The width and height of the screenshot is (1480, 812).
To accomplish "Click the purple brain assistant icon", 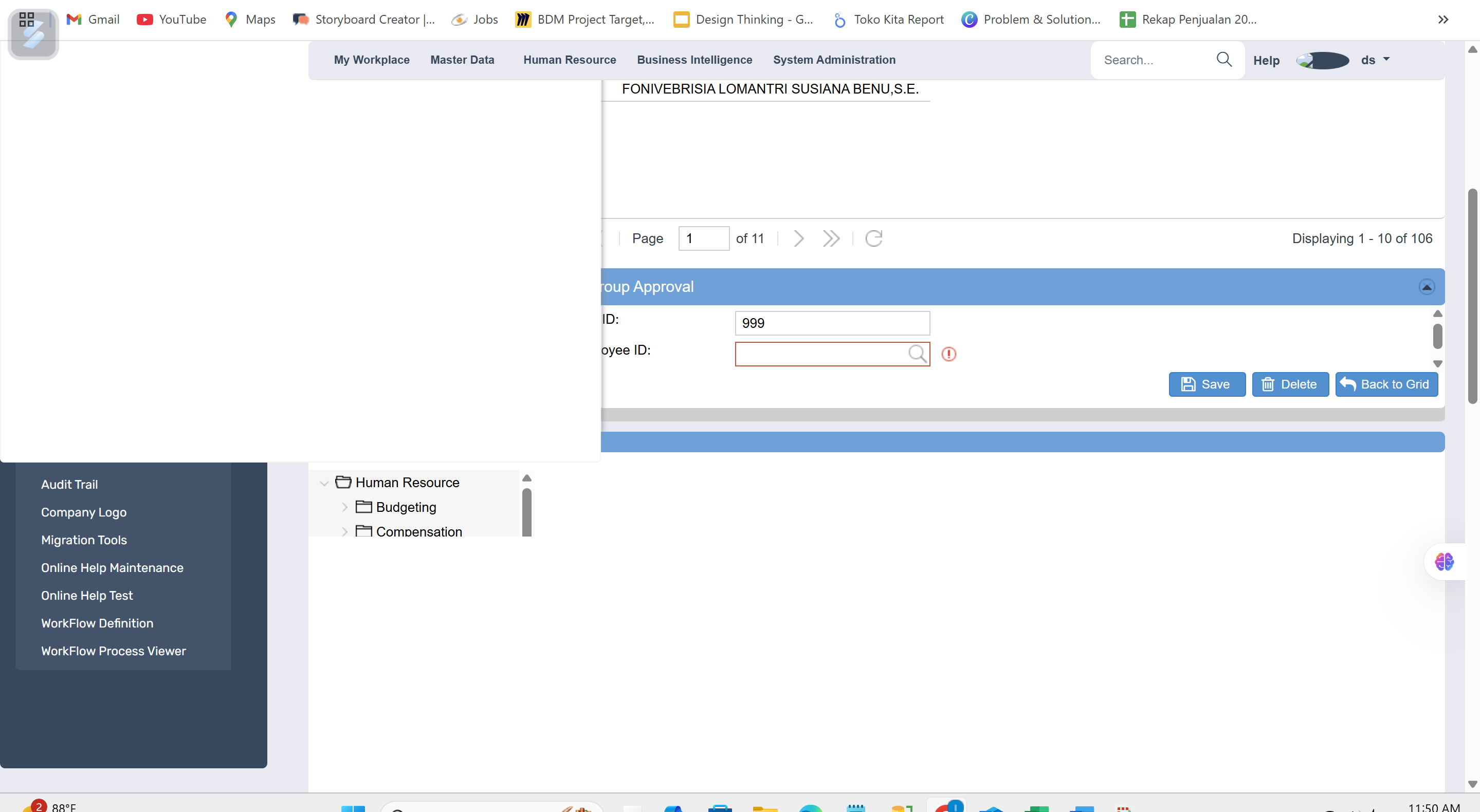I will [x=1444, y=561].
